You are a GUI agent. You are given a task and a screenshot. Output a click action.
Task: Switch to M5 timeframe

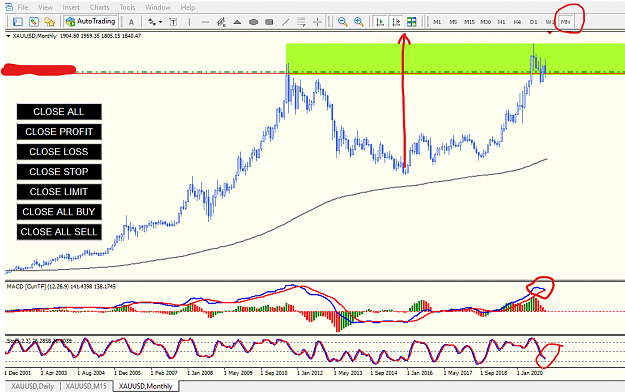(x=453, y=22)
